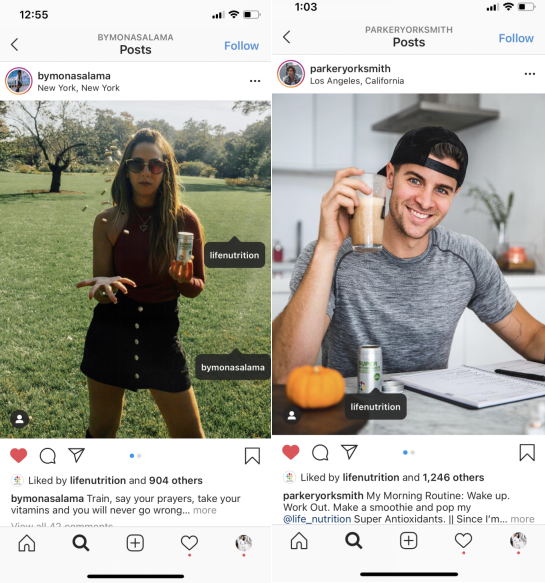Open Home tab in right phone's bottom bar
Screen dimensions: 545x583
click(x=299, y=540)
